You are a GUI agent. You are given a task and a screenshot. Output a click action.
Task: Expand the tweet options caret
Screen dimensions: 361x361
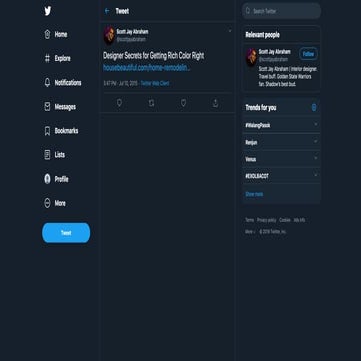coord(230,31)
